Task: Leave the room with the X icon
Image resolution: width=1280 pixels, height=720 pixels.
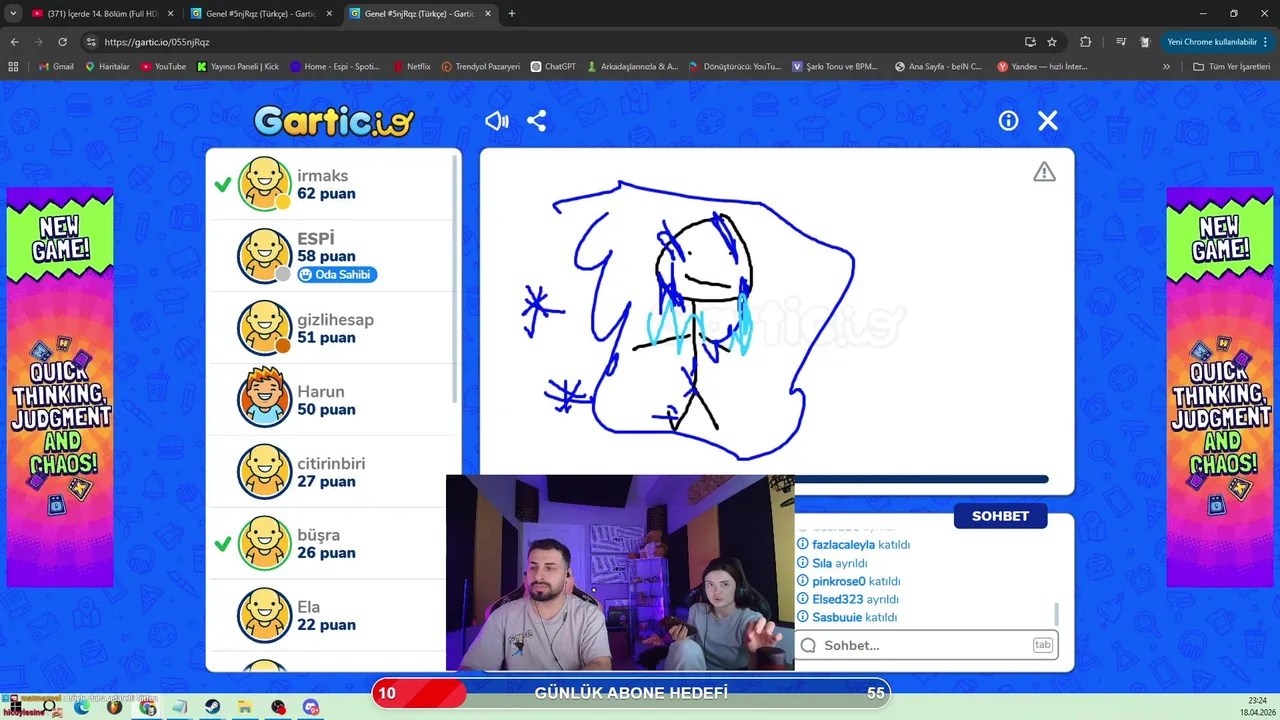Action: pos(1047,121)
